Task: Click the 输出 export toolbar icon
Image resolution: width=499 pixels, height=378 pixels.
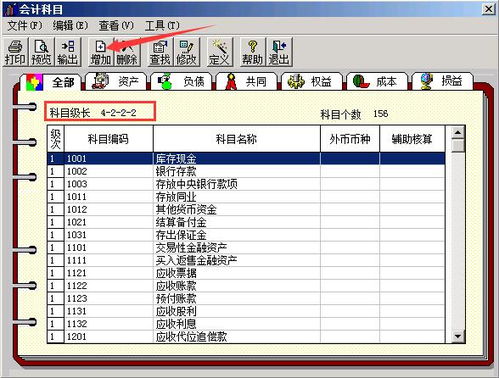Action: [x=68, y=52]
